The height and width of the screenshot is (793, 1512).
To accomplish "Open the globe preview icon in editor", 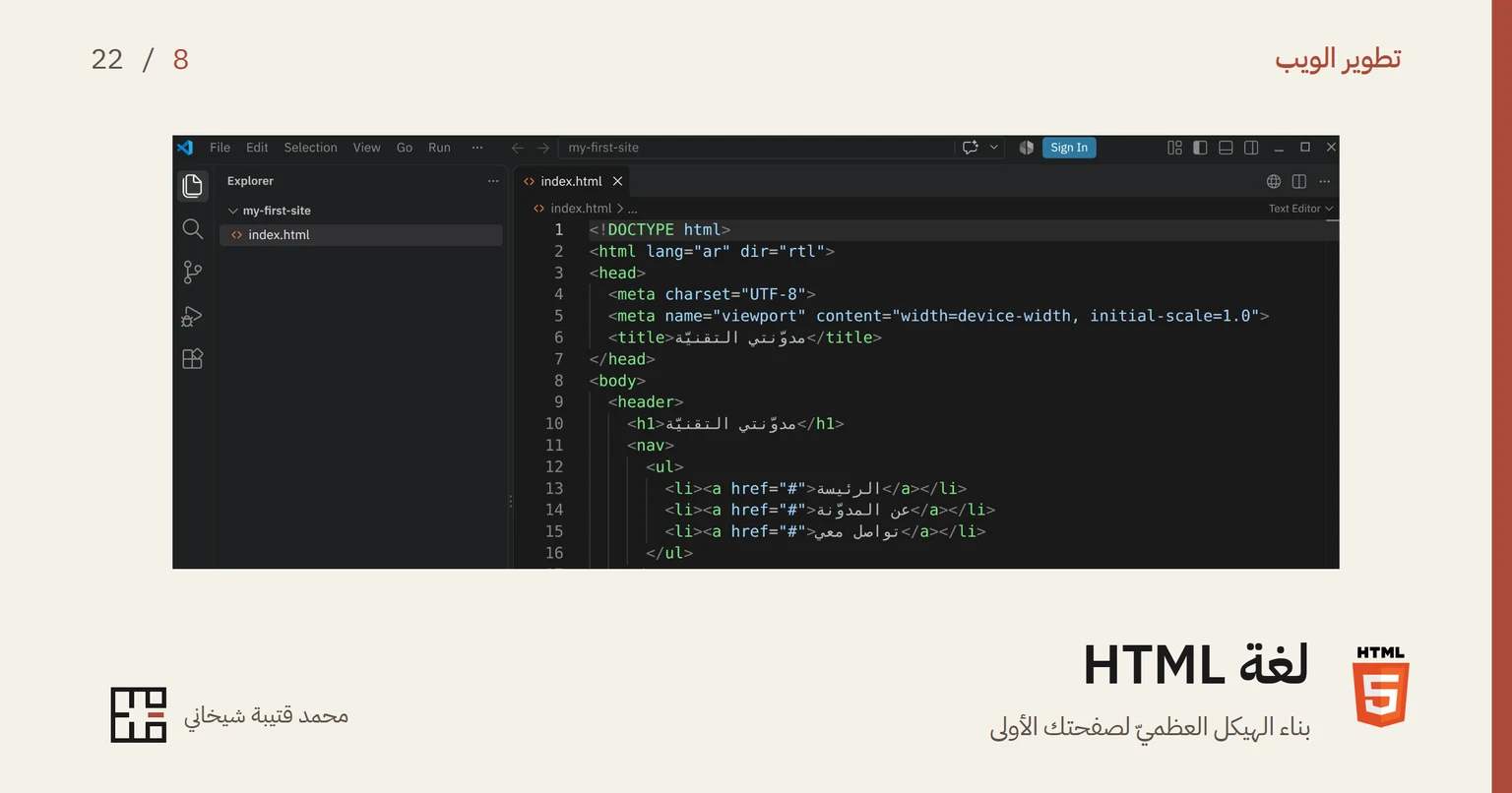I will 1274,181.
